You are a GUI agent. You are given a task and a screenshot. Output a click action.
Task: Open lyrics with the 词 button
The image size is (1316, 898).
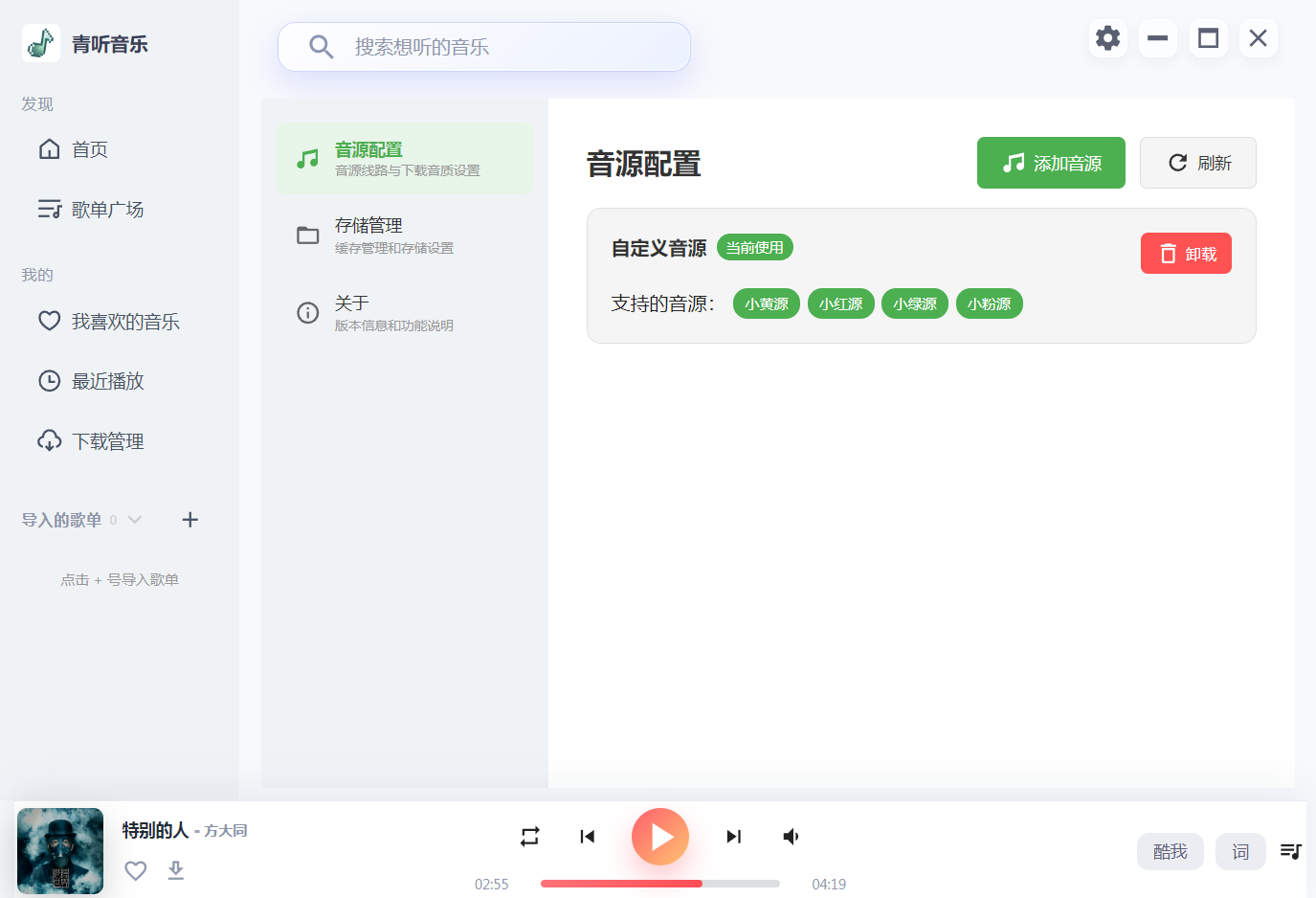point(1240,851)
